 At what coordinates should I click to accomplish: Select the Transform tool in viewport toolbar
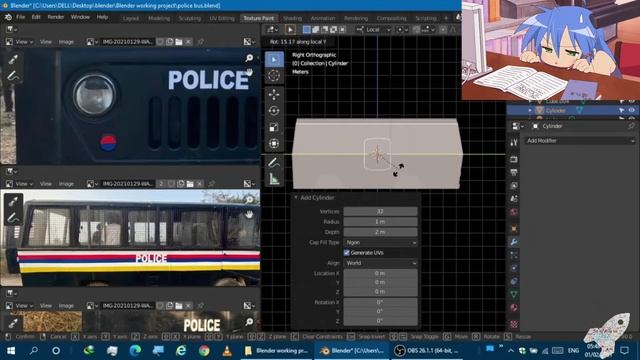(274, 143)
